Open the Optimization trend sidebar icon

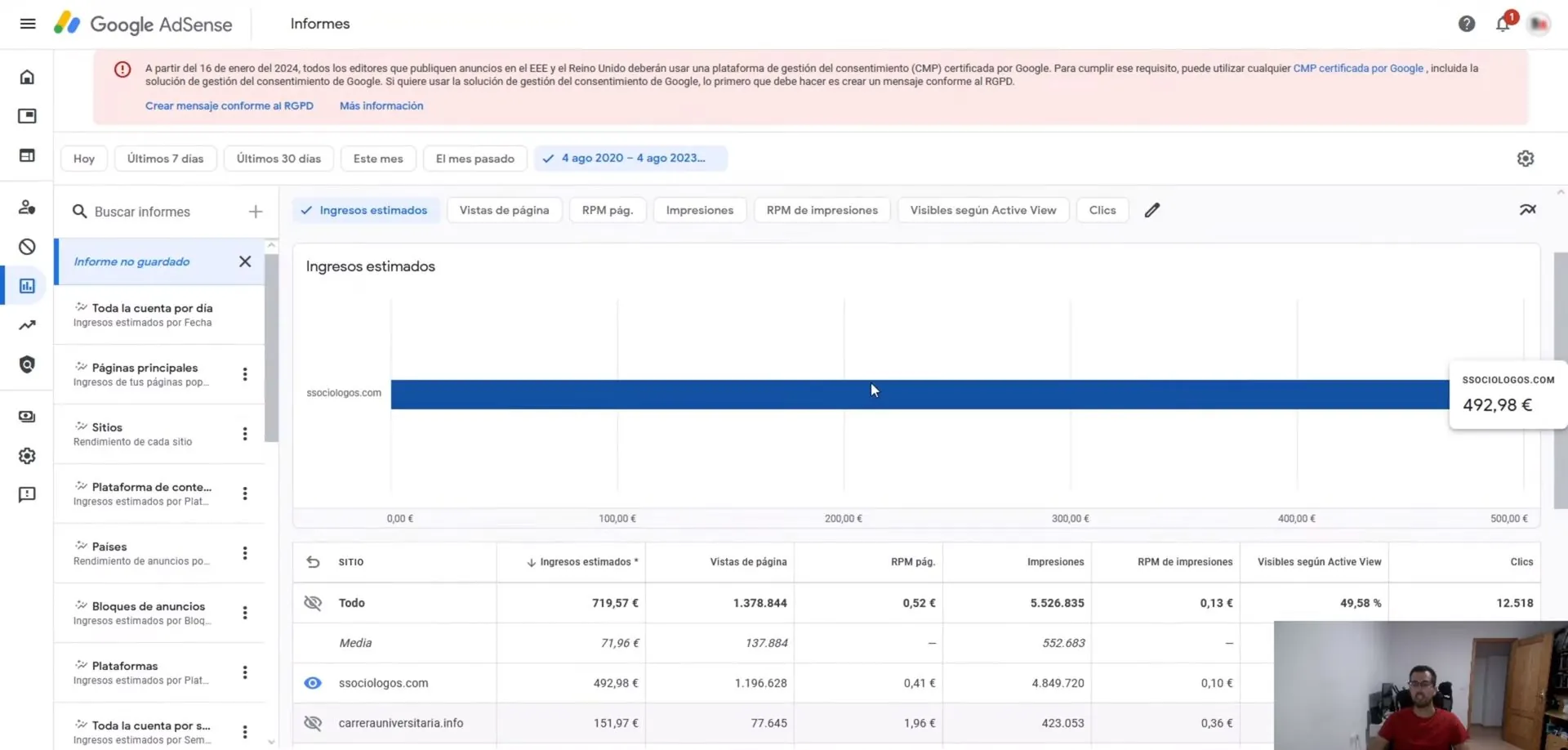coord(27,325)
